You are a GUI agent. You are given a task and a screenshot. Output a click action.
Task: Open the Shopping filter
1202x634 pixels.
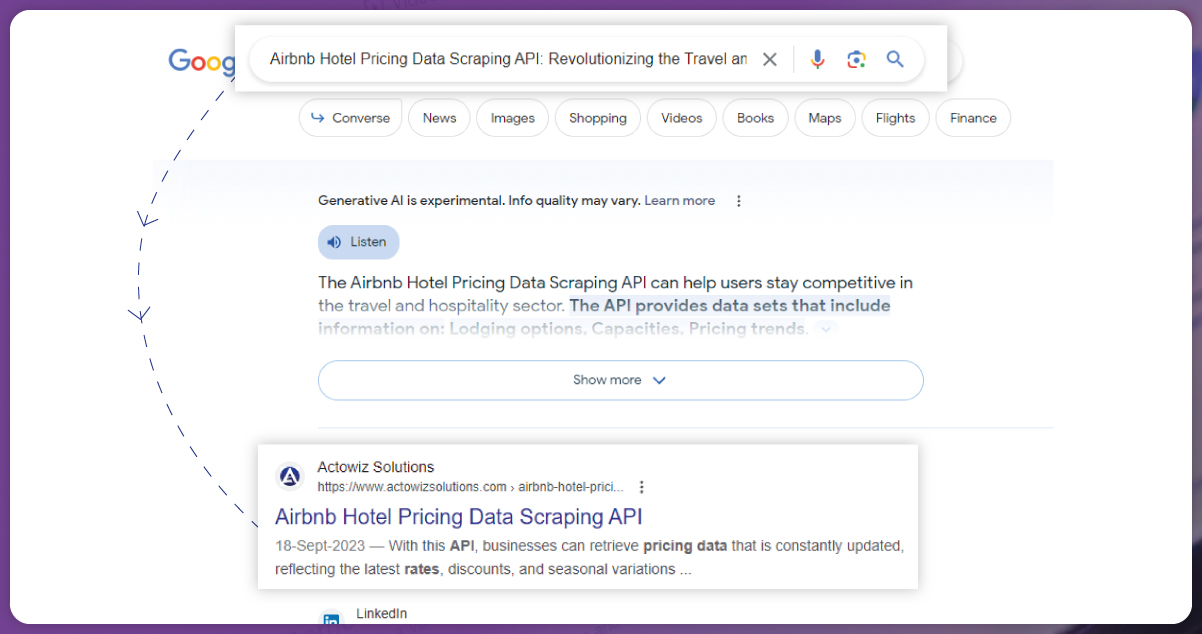pyautogui.click(x=598, y=118)
